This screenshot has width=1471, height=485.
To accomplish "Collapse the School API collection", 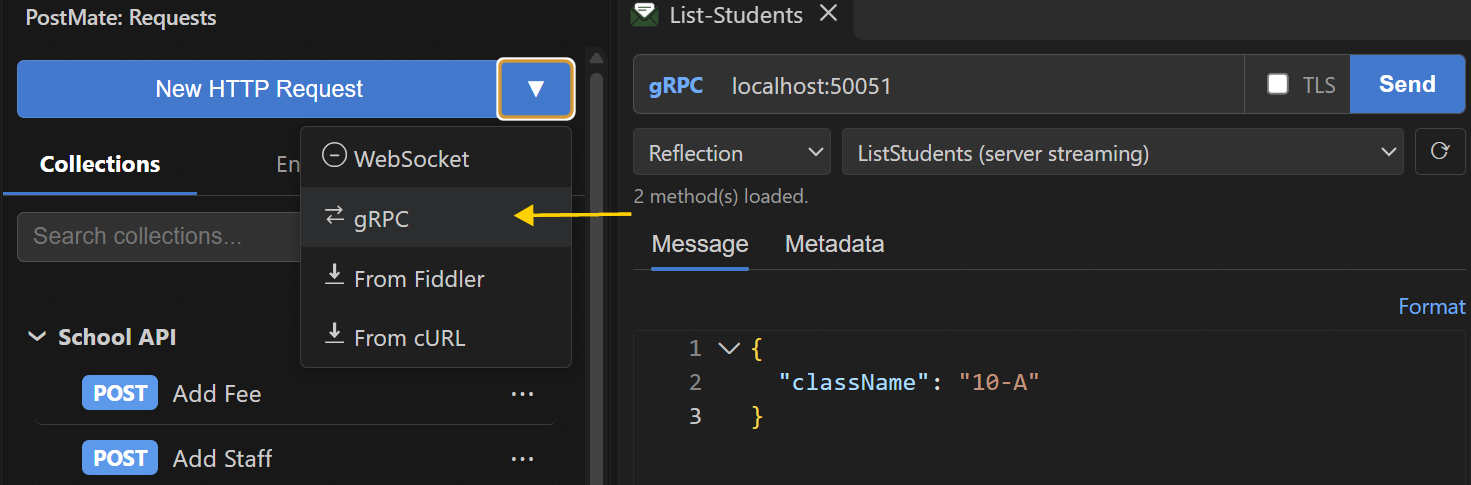I will point(37,337).
